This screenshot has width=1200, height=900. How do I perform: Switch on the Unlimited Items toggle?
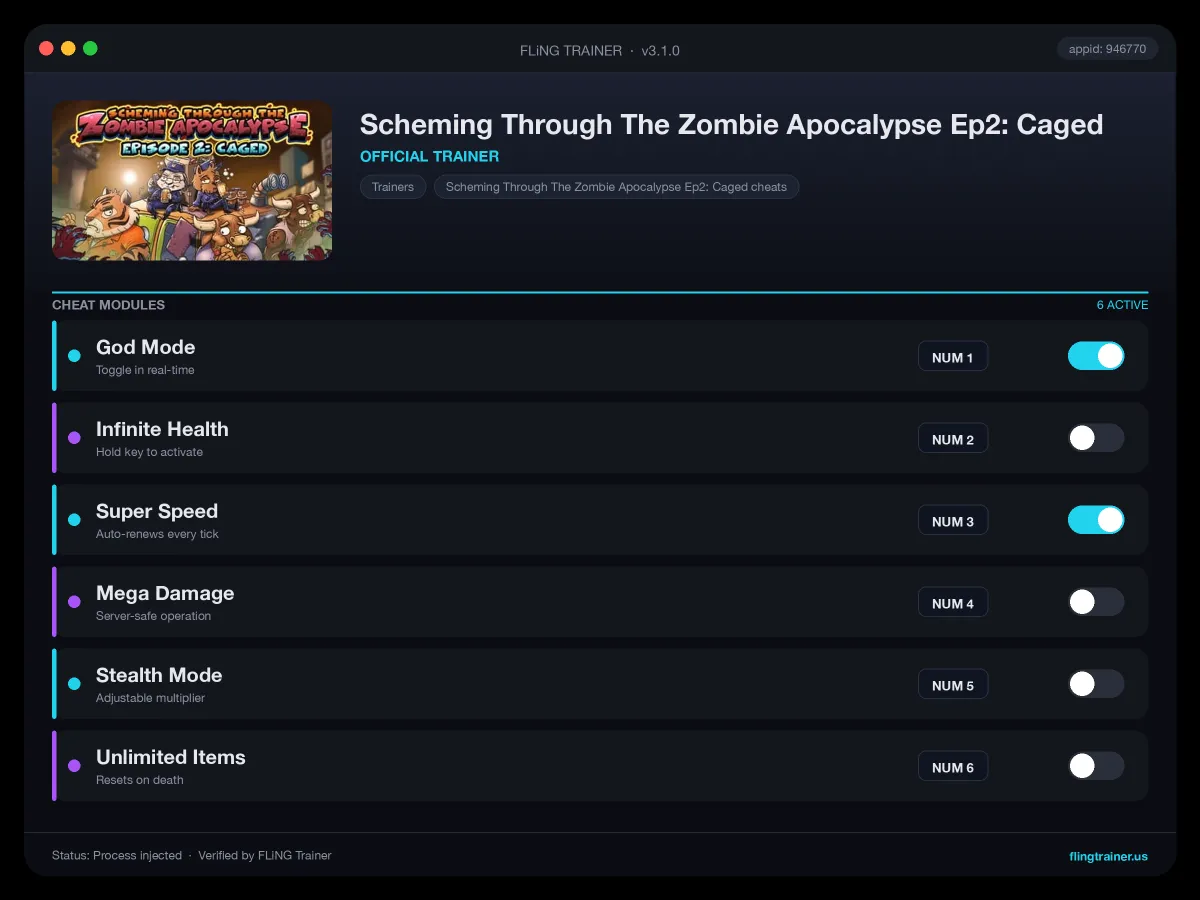1096,766
